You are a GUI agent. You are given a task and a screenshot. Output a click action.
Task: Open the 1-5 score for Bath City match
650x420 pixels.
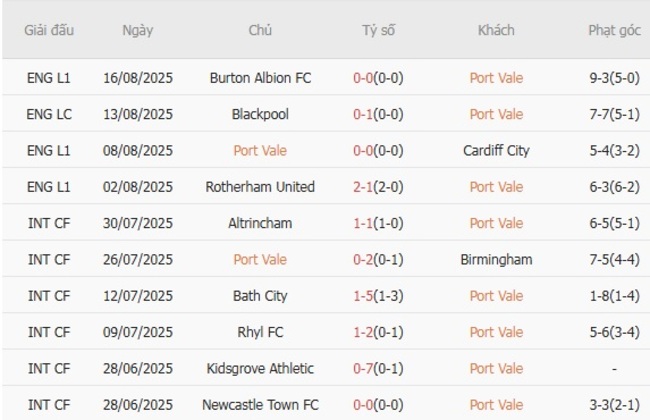[x=363, y=296]
